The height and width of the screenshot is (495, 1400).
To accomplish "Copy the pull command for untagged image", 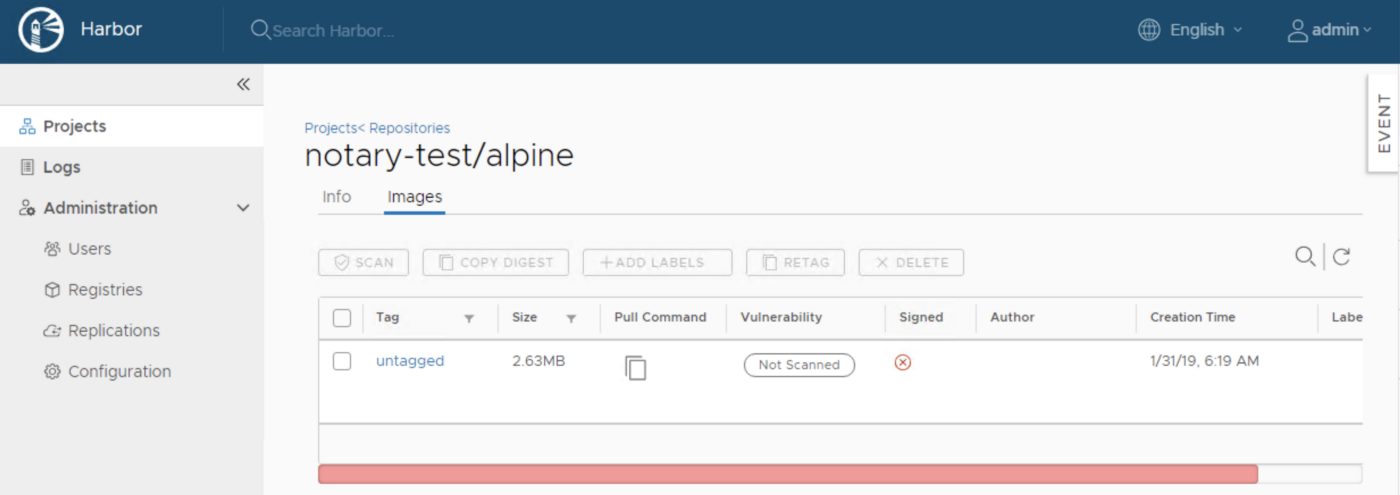I will (x=636, y=367).
